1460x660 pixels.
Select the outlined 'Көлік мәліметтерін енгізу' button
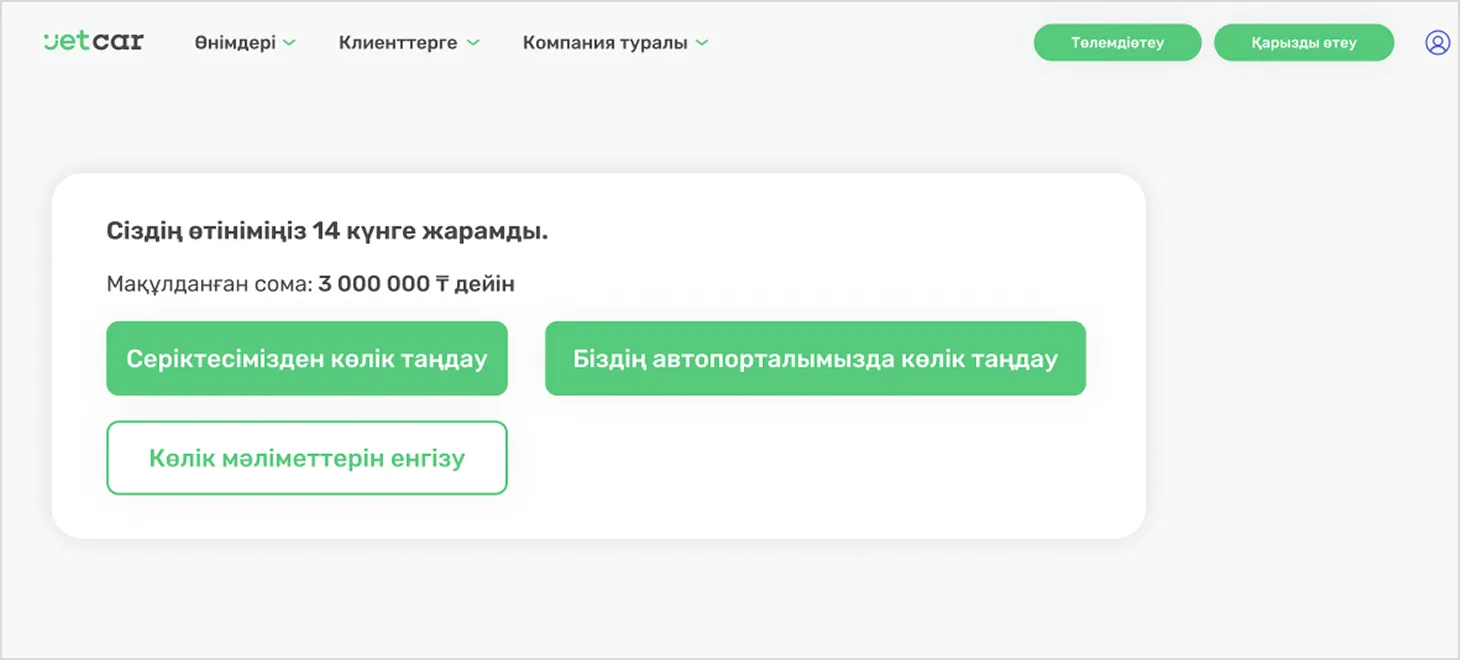(306, 458)
